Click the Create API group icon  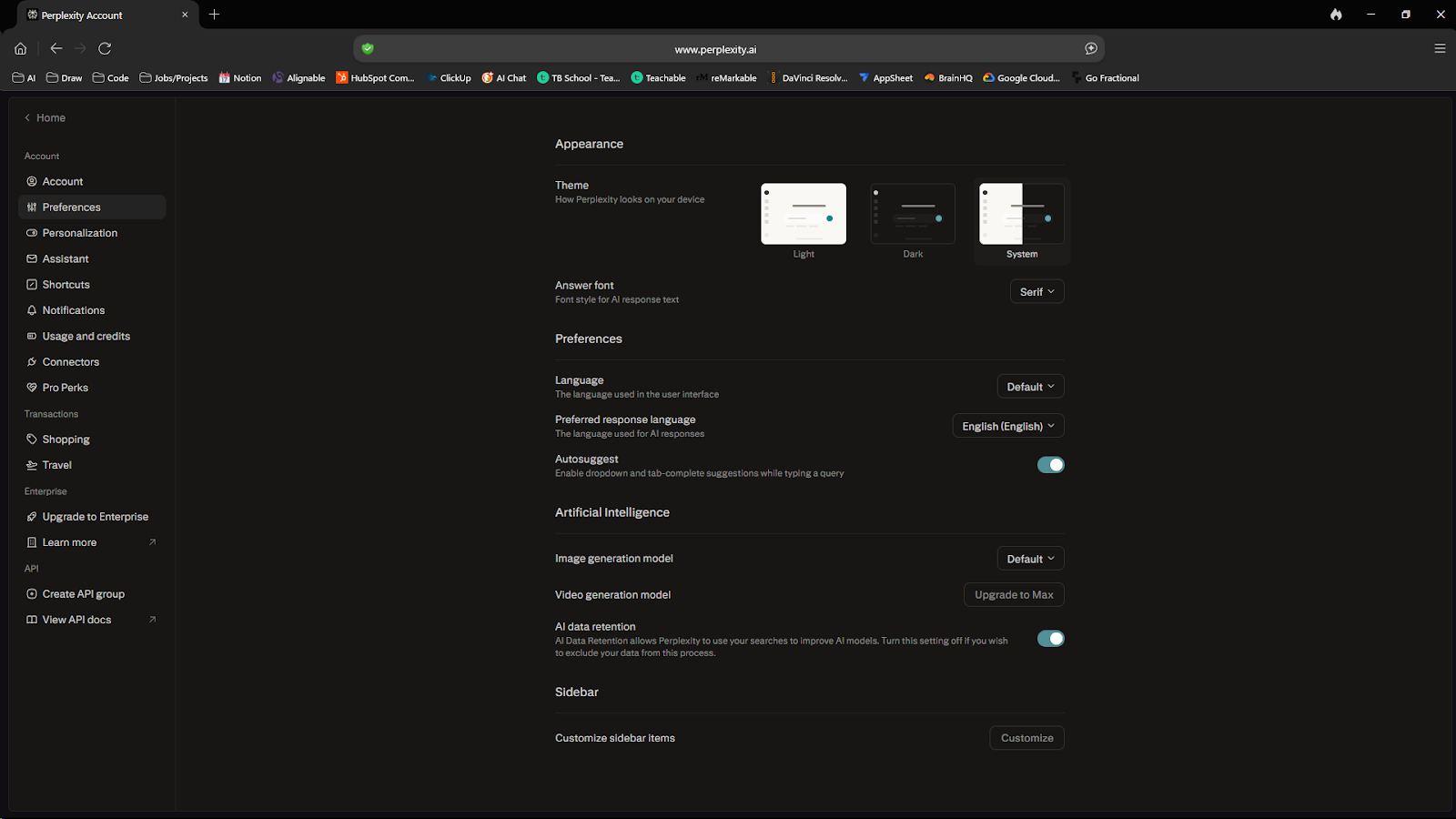[x=32, y=593]
